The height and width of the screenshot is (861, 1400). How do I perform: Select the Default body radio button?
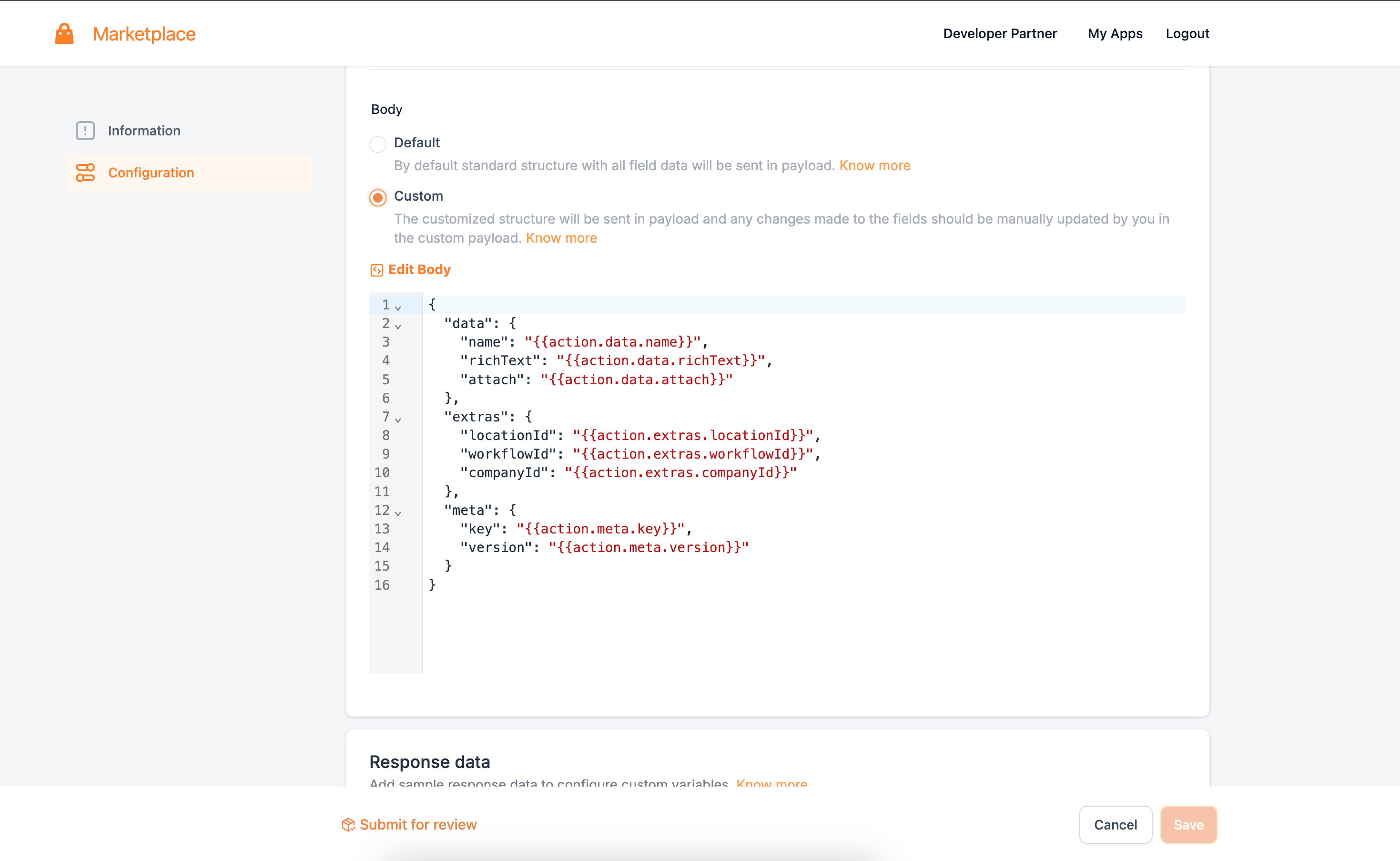(x=378, y=144)
